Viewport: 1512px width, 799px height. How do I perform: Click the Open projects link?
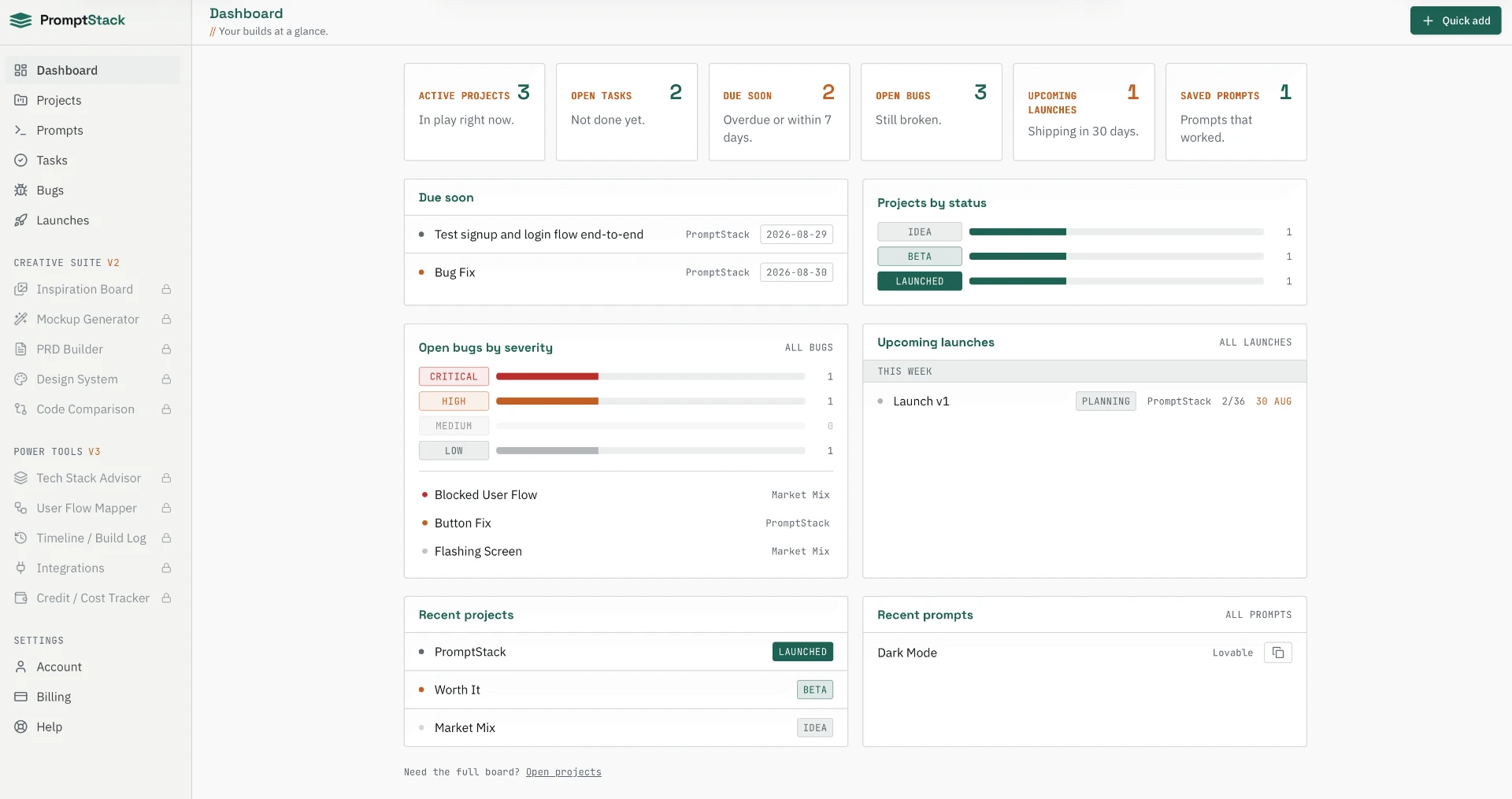563,772
